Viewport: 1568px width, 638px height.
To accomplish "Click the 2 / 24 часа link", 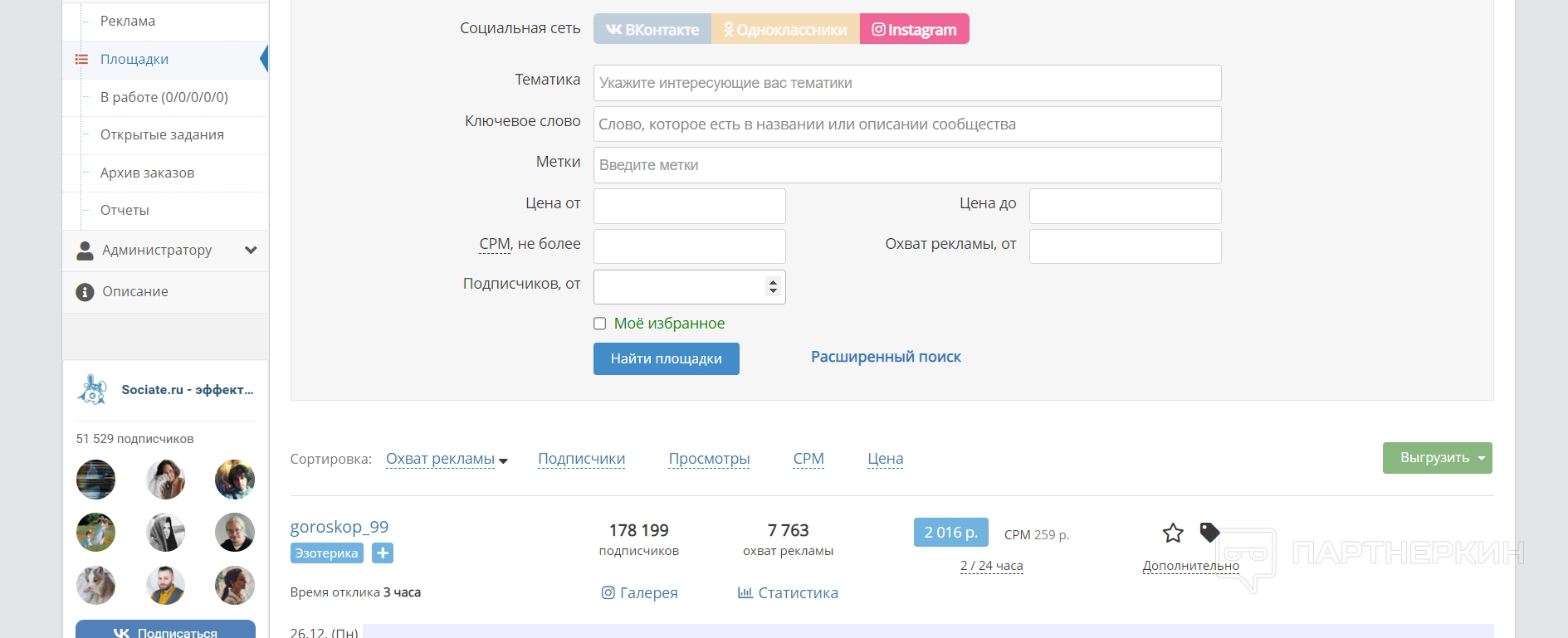I will coord(992,566).
